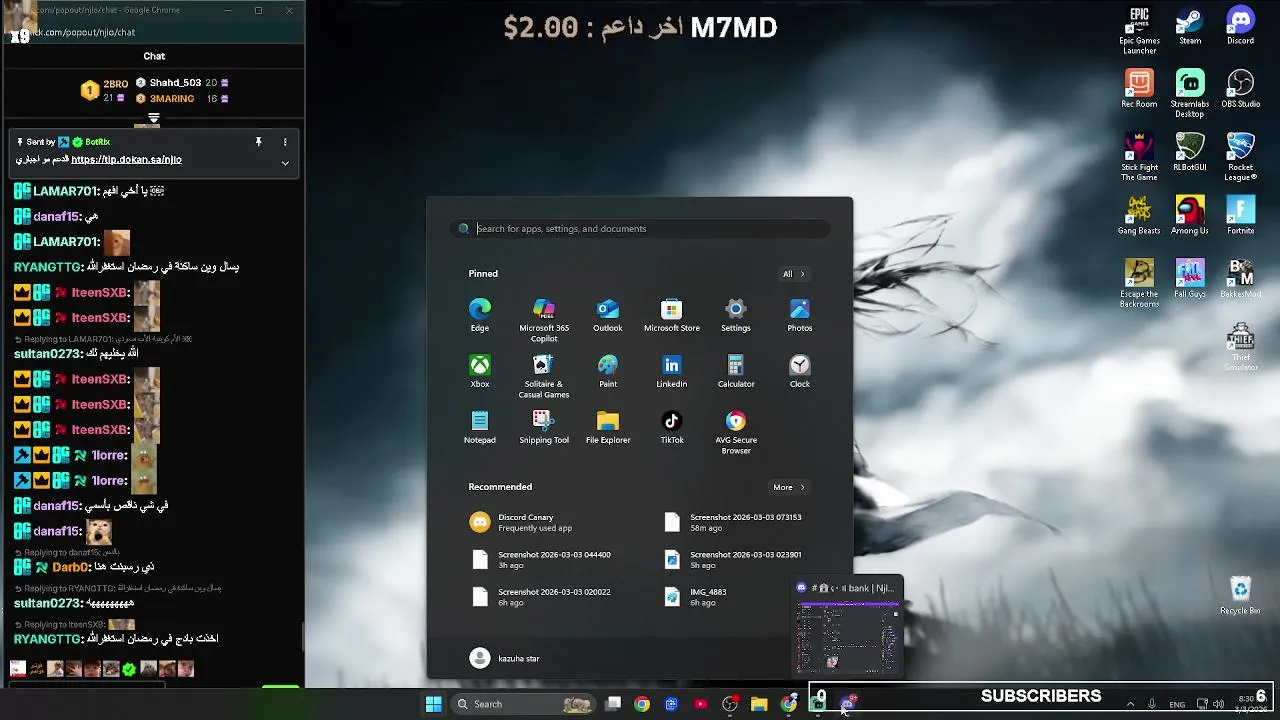Open File Explorer from the taskbar
Viewport: 1280px width, 720px height.
point(759,704)
